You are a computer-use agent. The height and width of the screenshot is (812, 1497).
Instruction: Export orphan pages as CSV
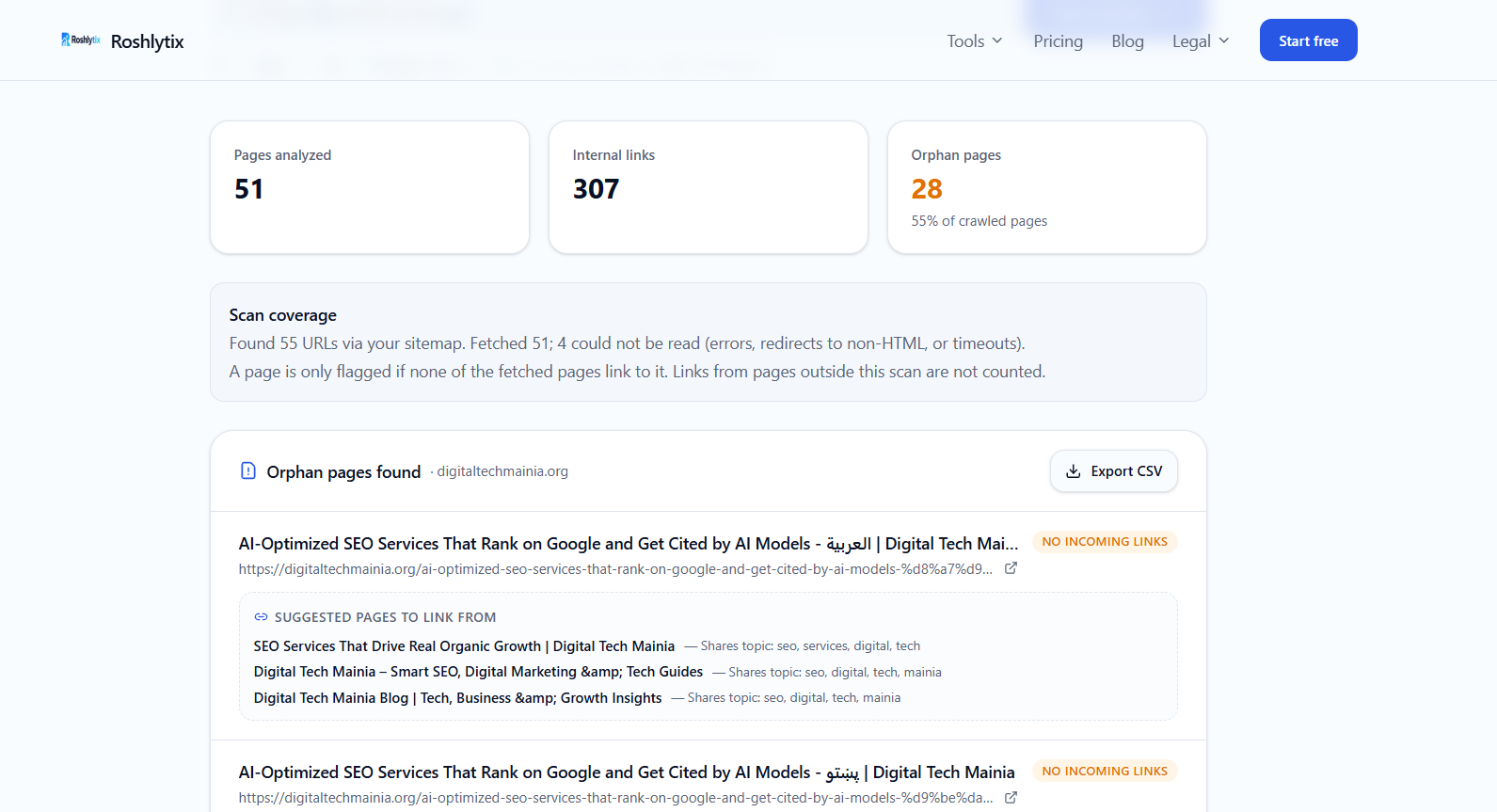(x=1114, y=471)
